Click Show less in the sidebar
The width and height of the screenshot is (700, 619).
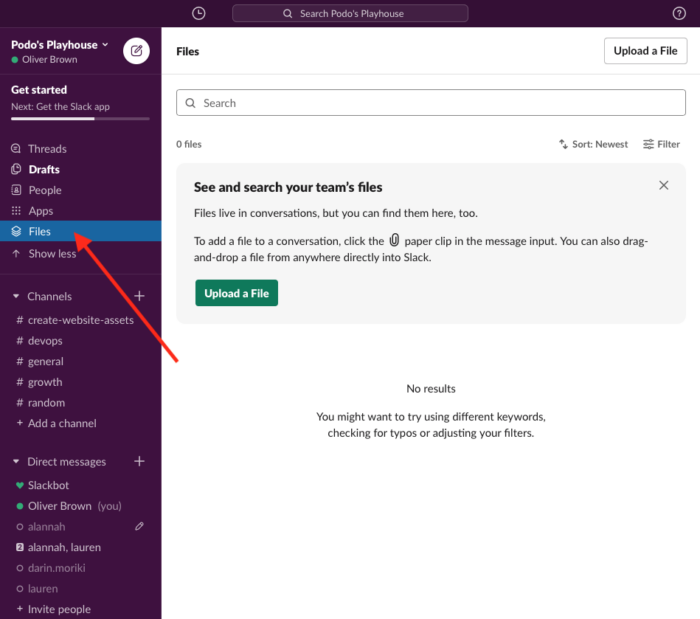pos(51,254)
